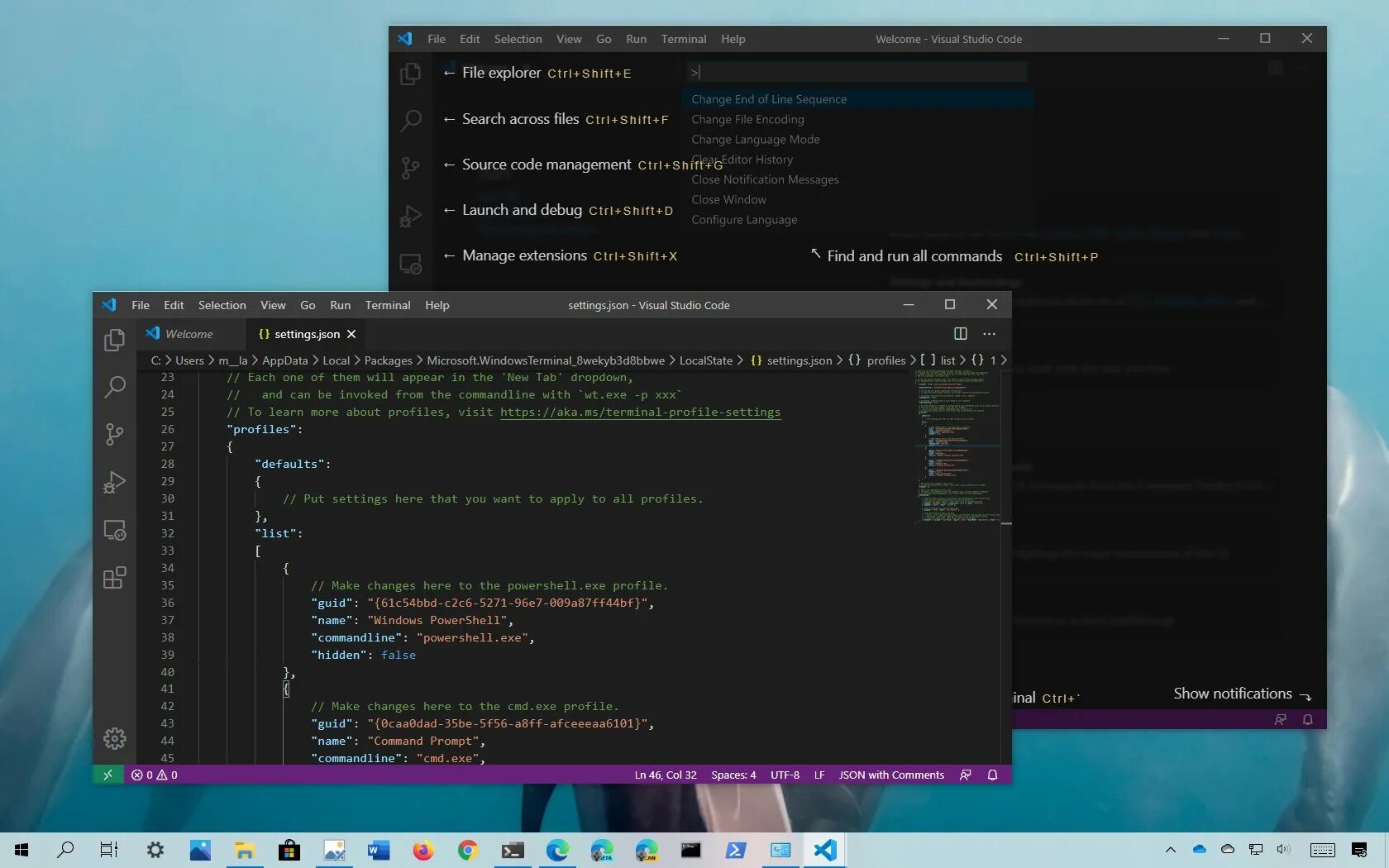Switch to the Welcome tab
1389x868 pixels.
tap(189, 334)
